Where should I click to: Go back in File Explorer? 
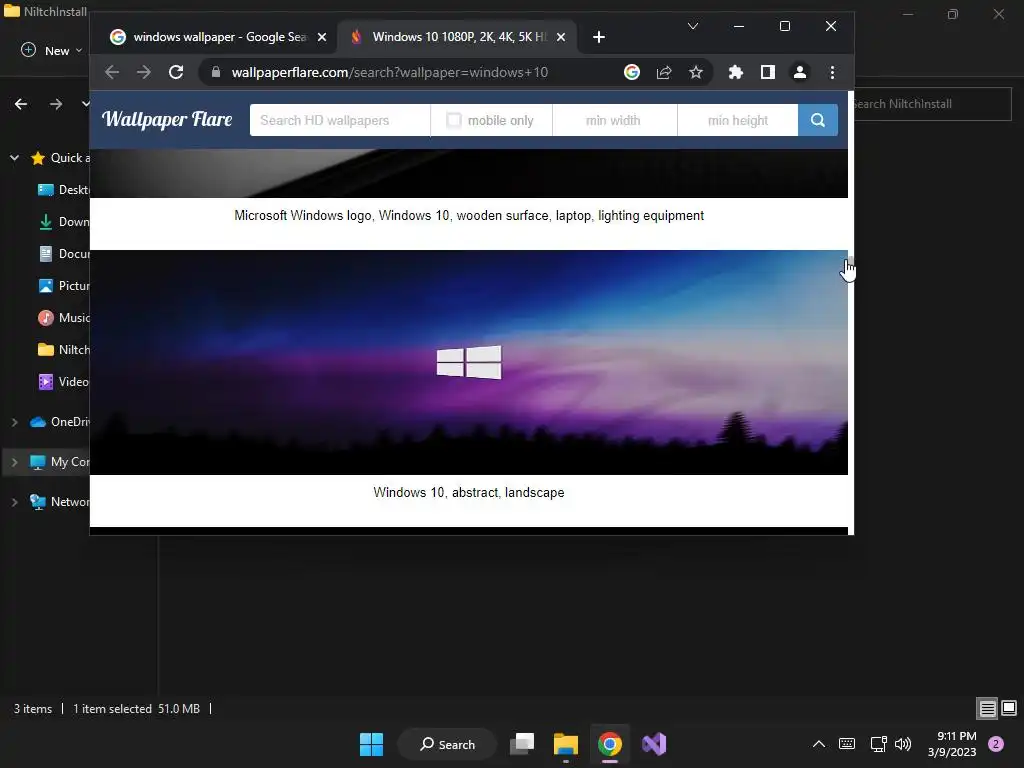pyautogui.click(x=21, y=104)
